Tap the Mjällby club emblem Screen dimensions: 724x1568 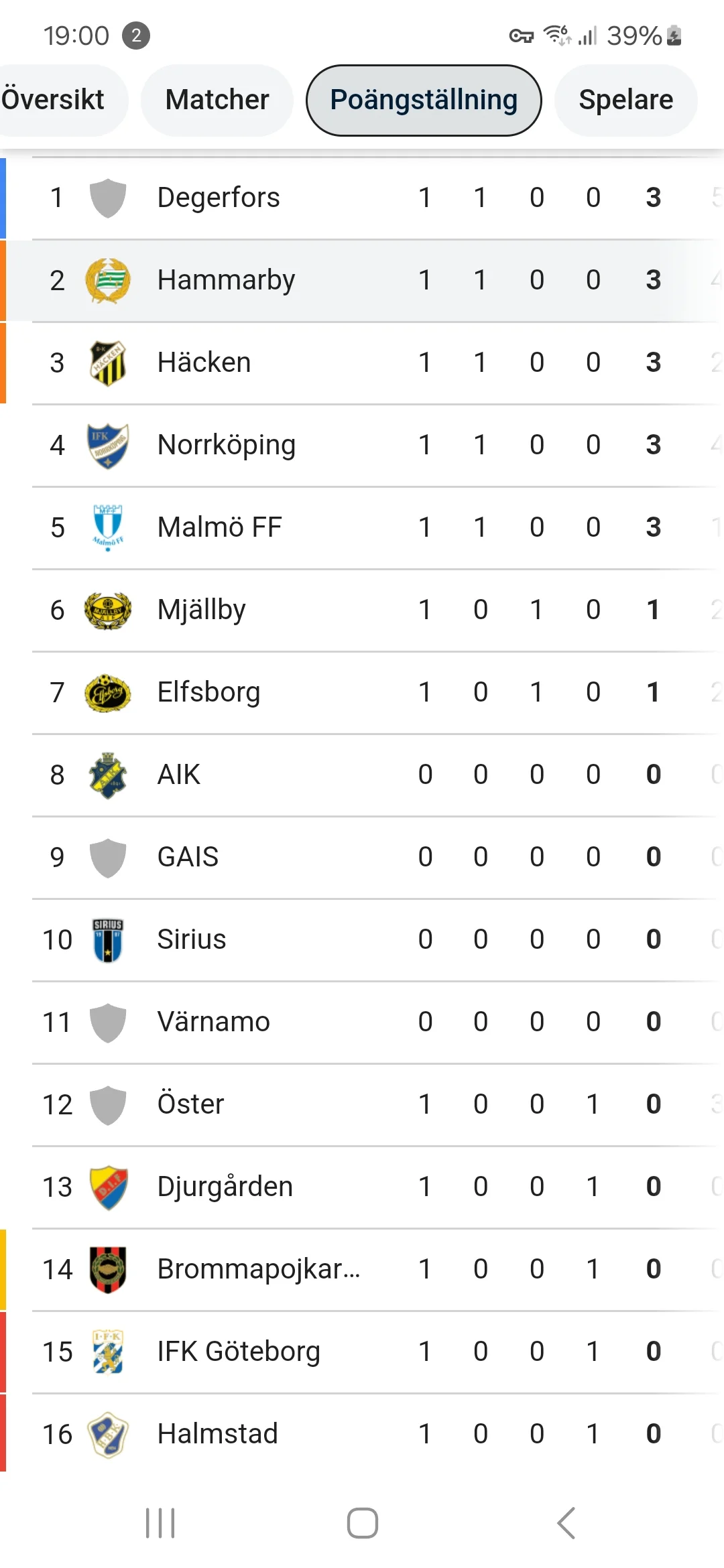coord(108,610)
